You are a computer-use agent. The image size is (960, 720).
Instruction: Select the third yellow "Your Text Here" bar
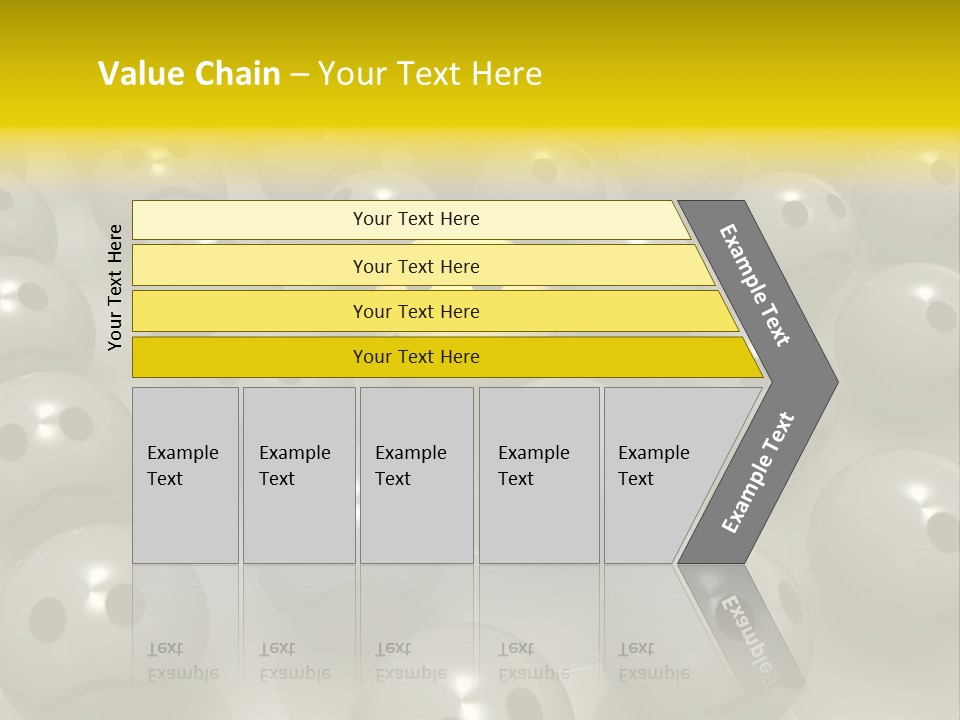click(x=416, y=311)
